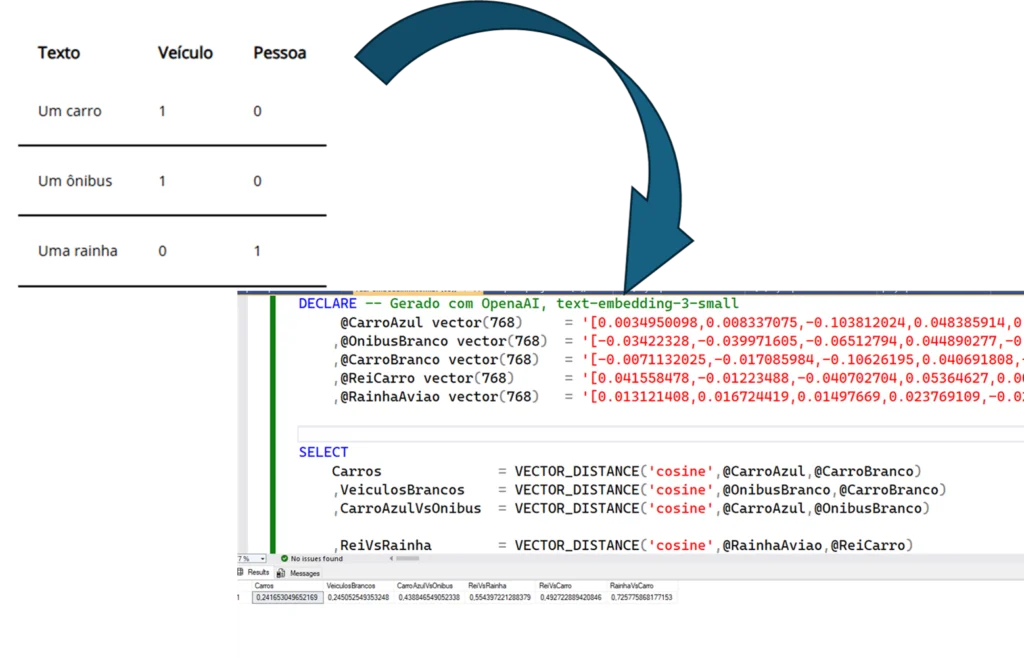Click the row selector in the results grid
1024x658 pixels.
pos(240,596)
